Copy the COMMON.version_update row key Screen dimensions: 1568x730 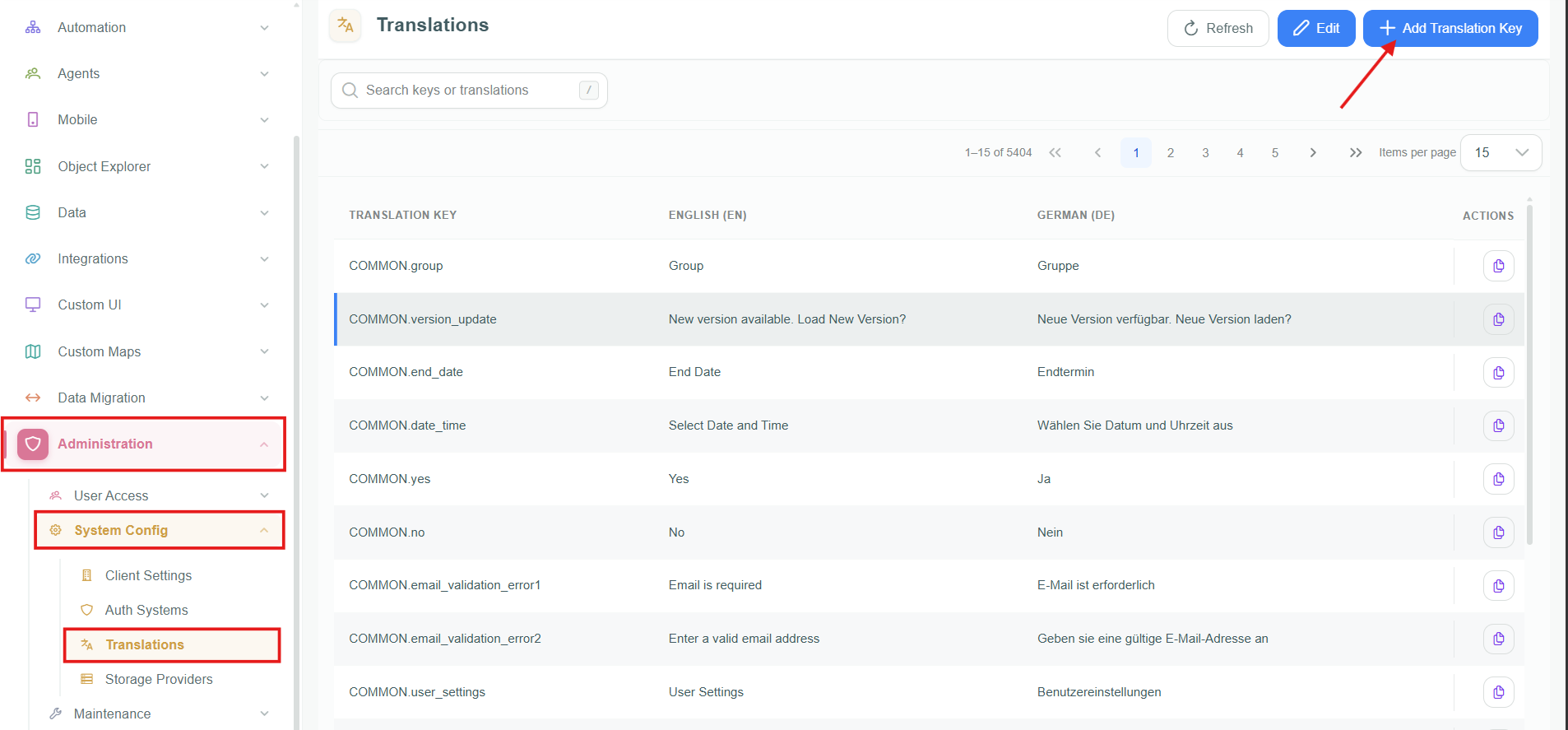(1498, 319)
